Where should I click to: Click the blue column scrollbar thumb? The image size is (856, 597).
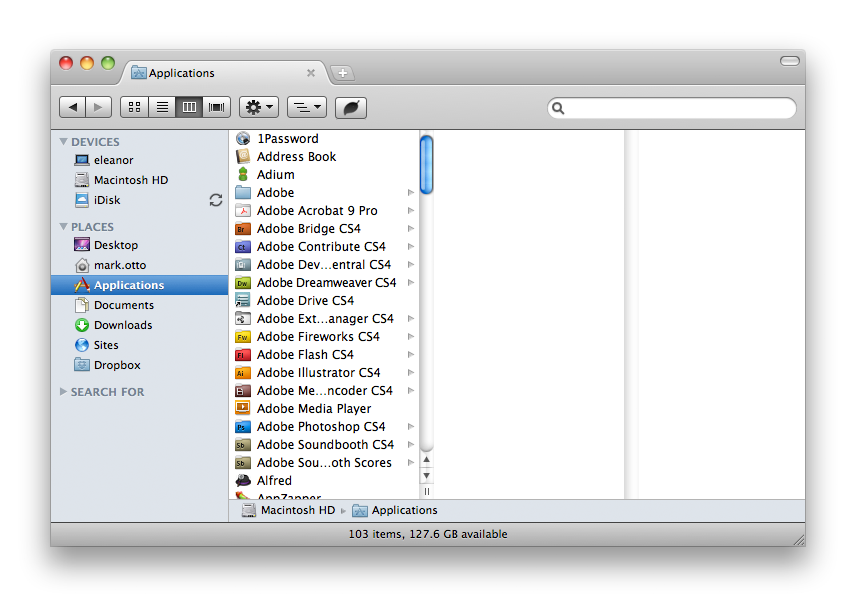(x=427, y=164)
